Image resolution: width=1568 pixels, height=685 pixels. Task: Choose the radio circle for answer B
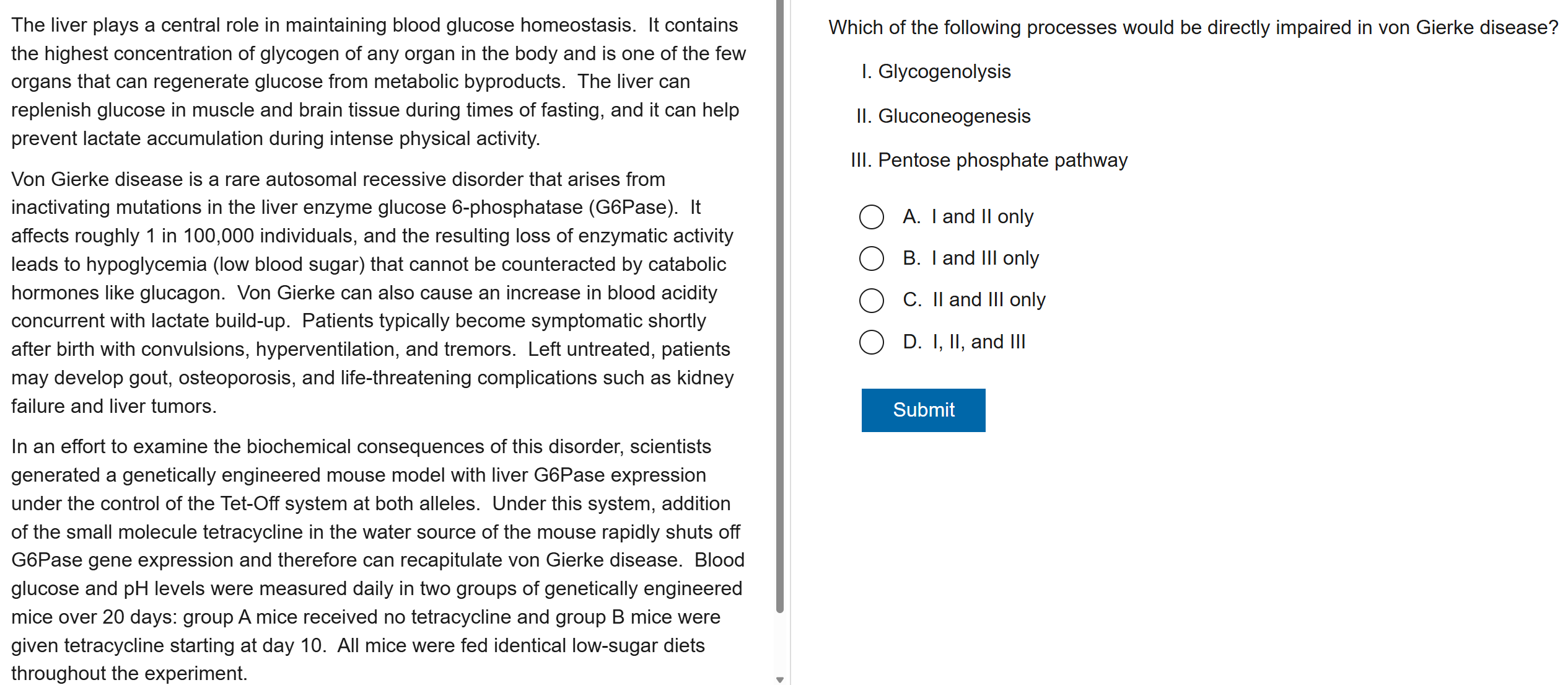point(871,259)
